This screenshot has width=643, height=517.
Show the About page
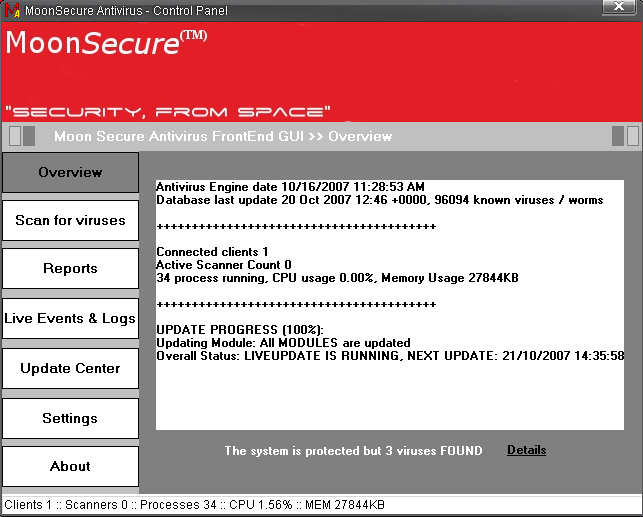point(71,466)
